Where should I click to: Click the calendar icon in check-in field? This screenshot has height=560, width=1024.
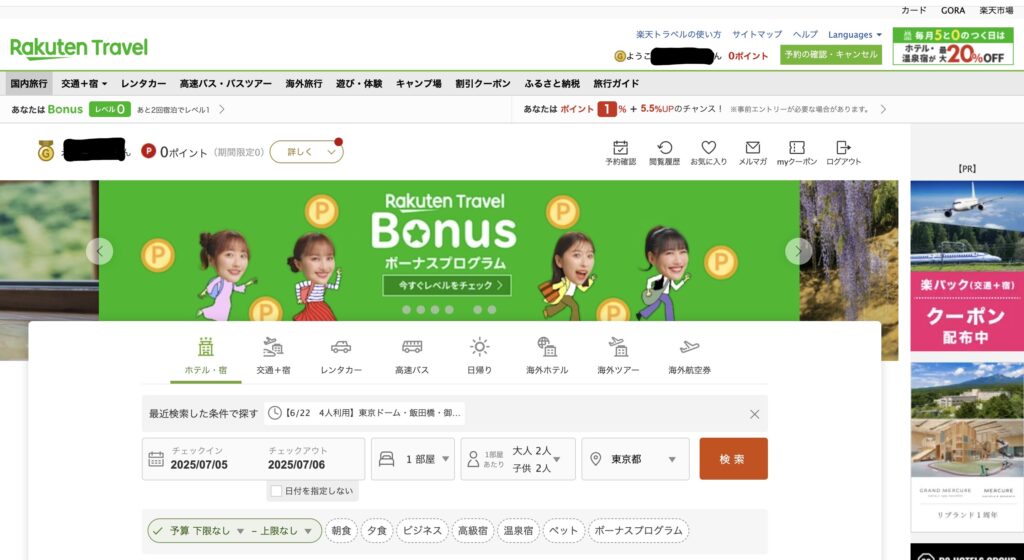(156, 459)
